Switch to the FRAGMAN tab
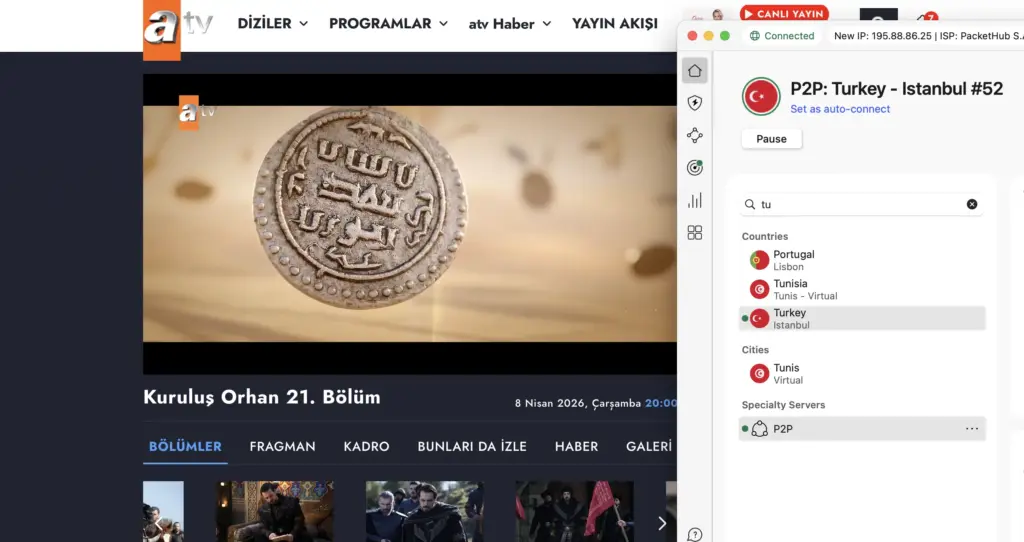 [282, 446]
